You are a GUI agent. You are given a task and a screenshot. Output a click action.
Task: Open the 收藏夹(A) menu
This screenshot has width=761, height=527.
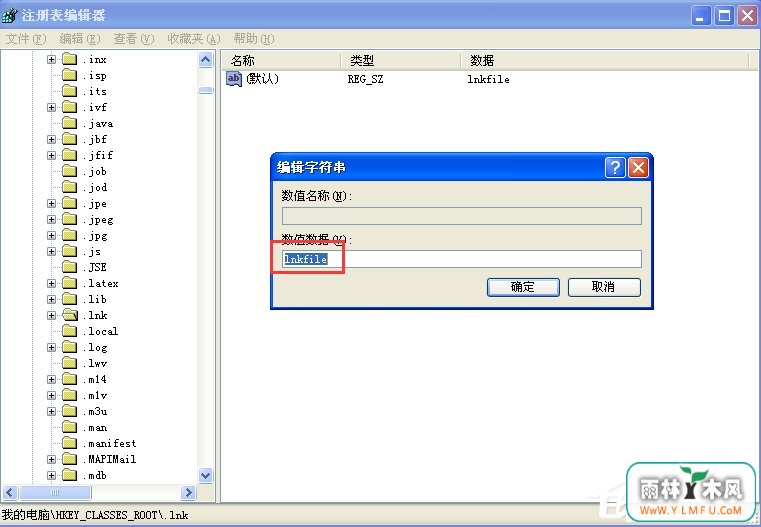click(x=194, y=39)
